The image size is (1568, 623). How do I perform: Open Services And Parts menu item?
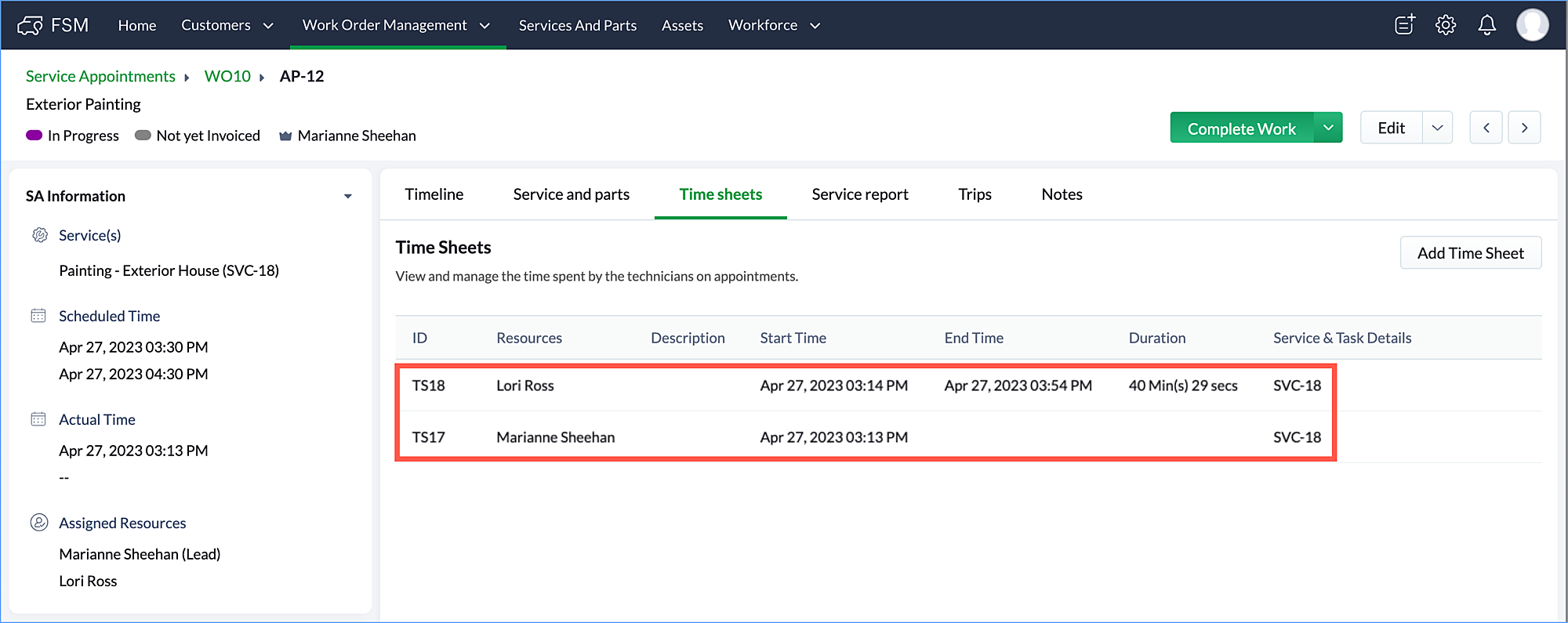[x=577, y=25]
